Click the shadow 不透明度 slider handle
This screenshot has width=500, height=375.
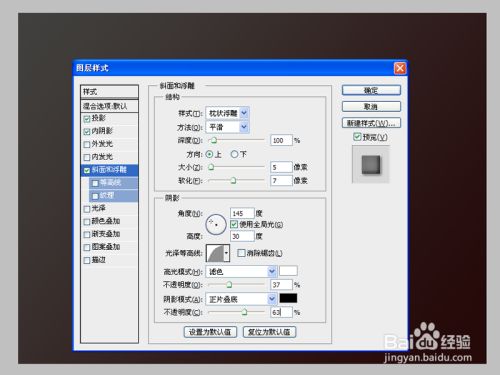pos(244,312)
